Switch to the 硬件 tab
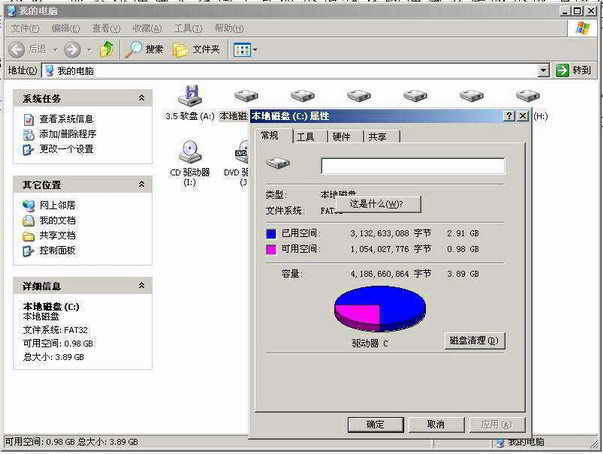Viewport: 603px width, 454px height. click(x=341, y=137)
